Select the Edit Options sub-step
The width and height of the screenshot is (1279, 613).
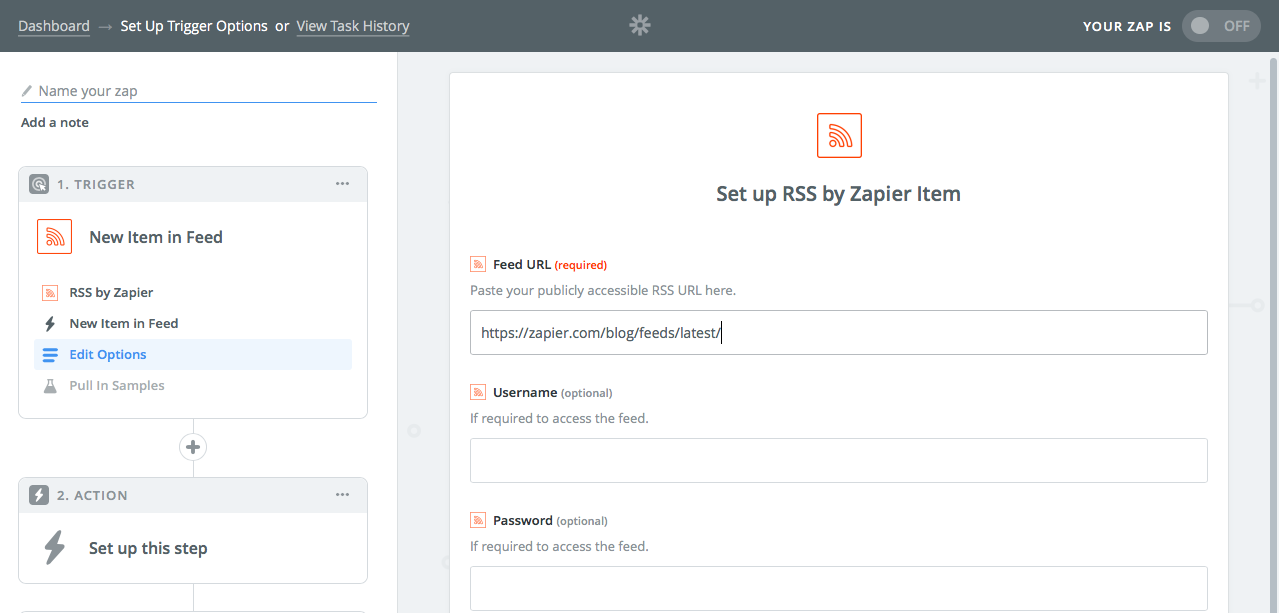click(193, 355)
